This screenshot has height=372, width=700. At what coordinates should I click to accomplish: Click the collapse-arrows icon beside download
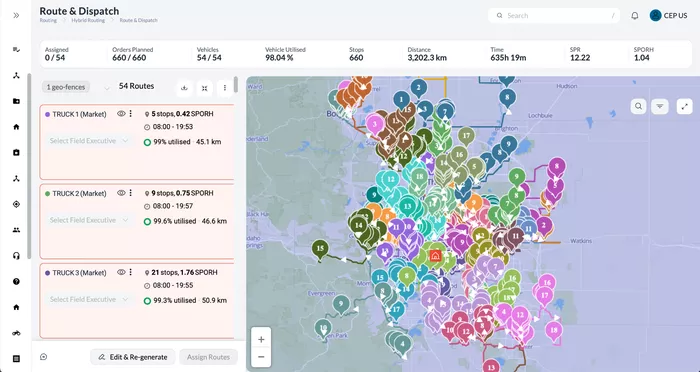pos(204,88)
